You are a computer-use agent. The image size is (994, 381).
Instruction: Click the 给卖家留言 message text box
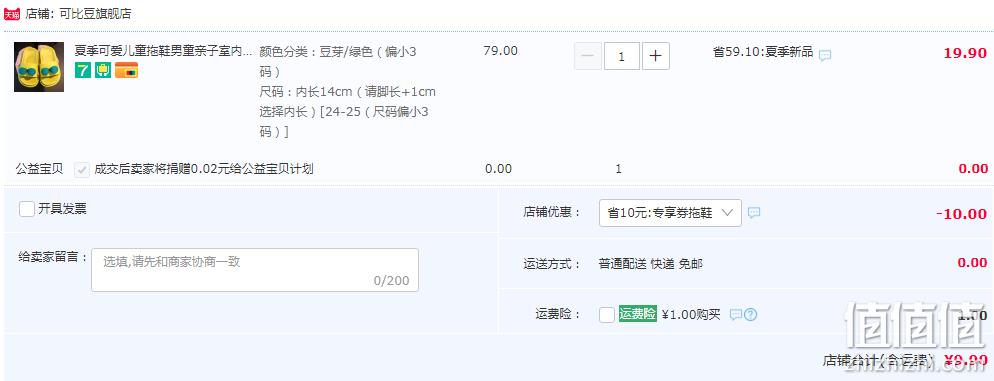[255, 270]
